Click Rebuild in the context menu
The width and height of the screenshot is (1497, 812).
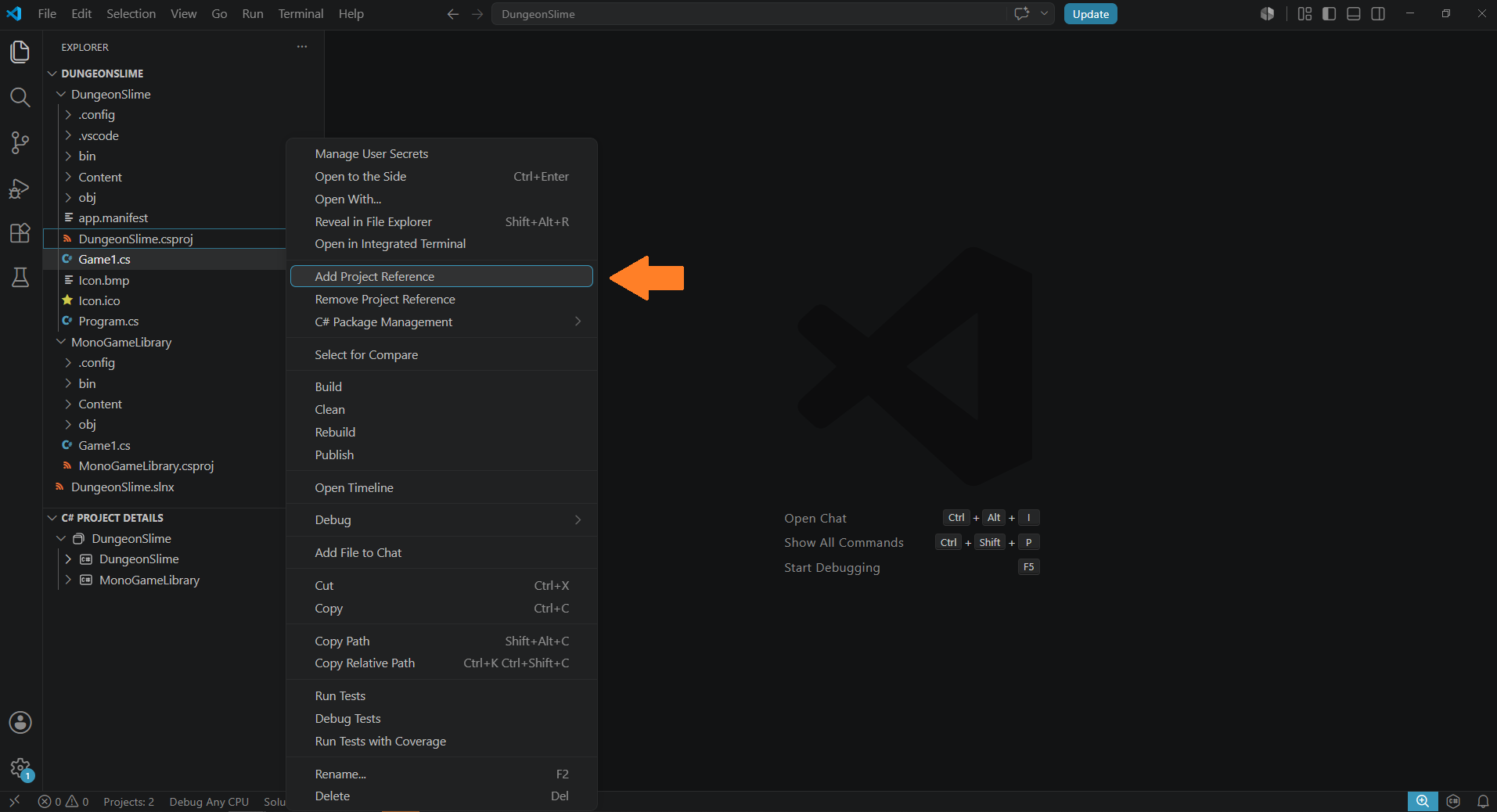coord(441,432)
